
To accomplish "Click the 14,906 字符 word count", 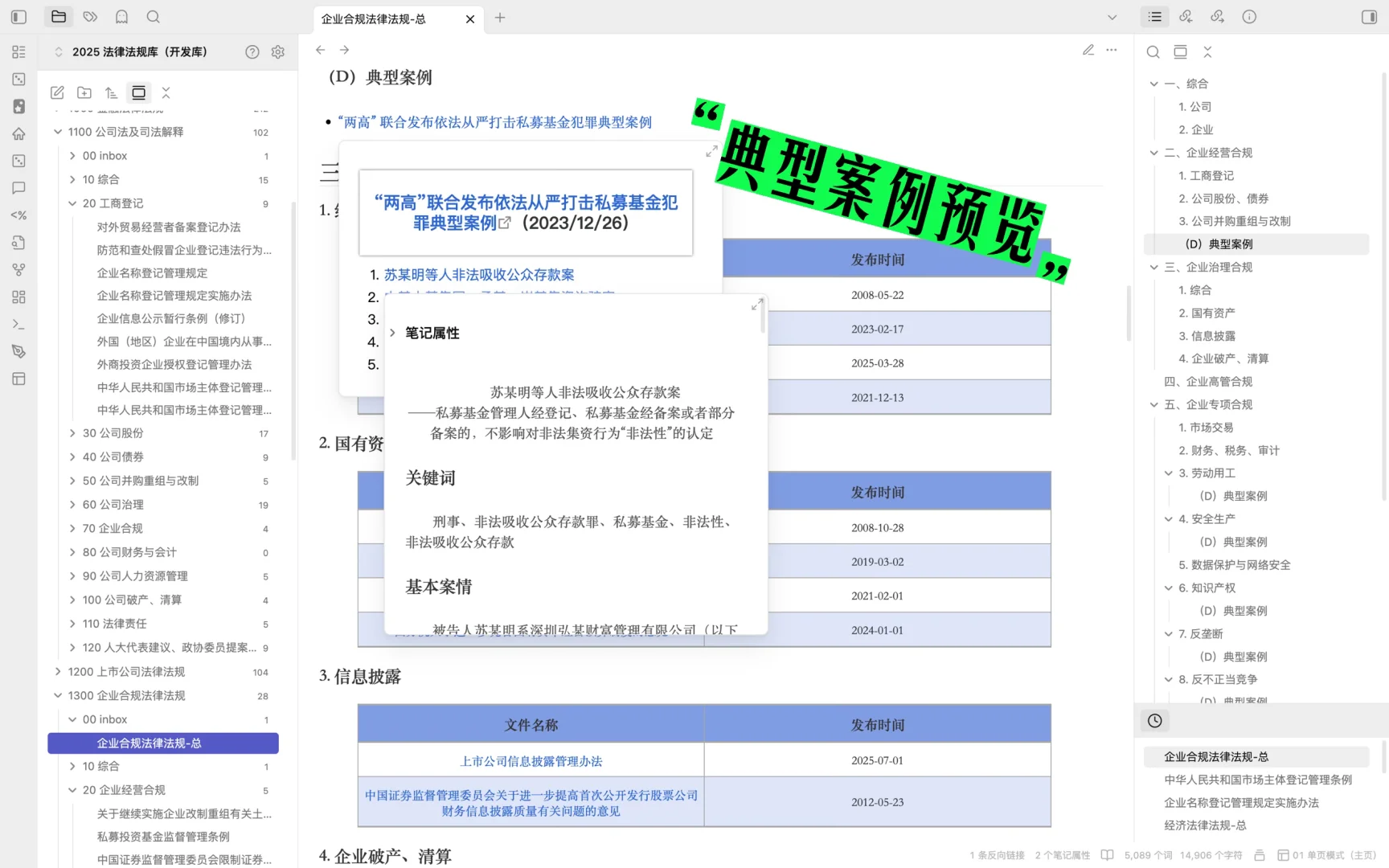I will coord(1211,855).
